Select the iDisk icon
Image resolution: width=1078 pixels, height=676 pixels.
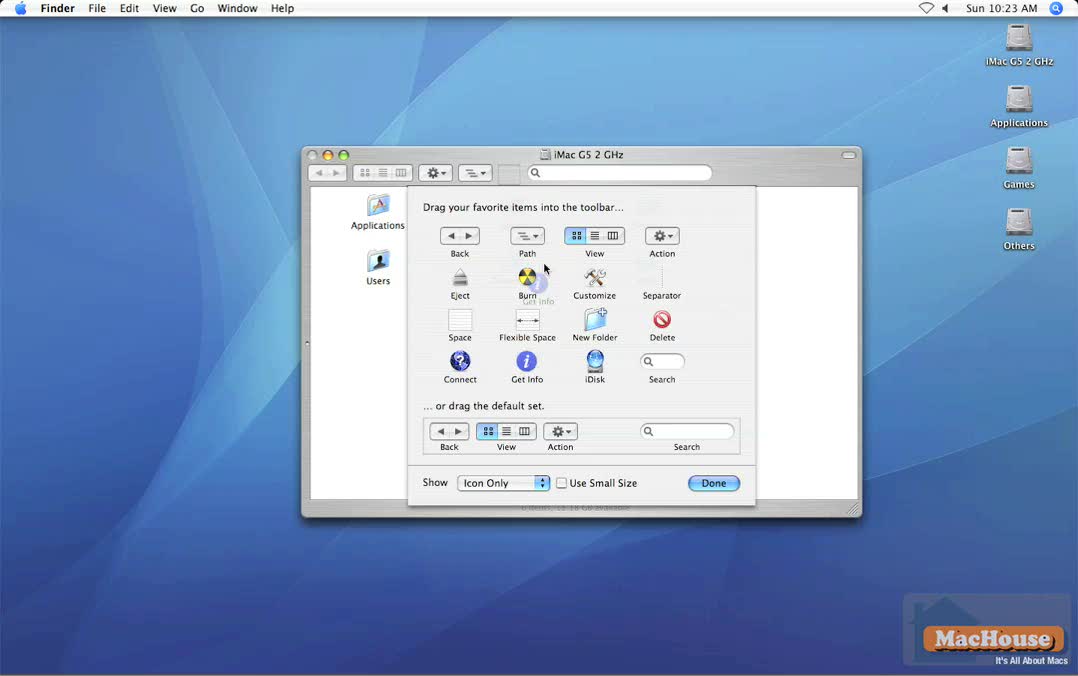[x=595, y=361]
